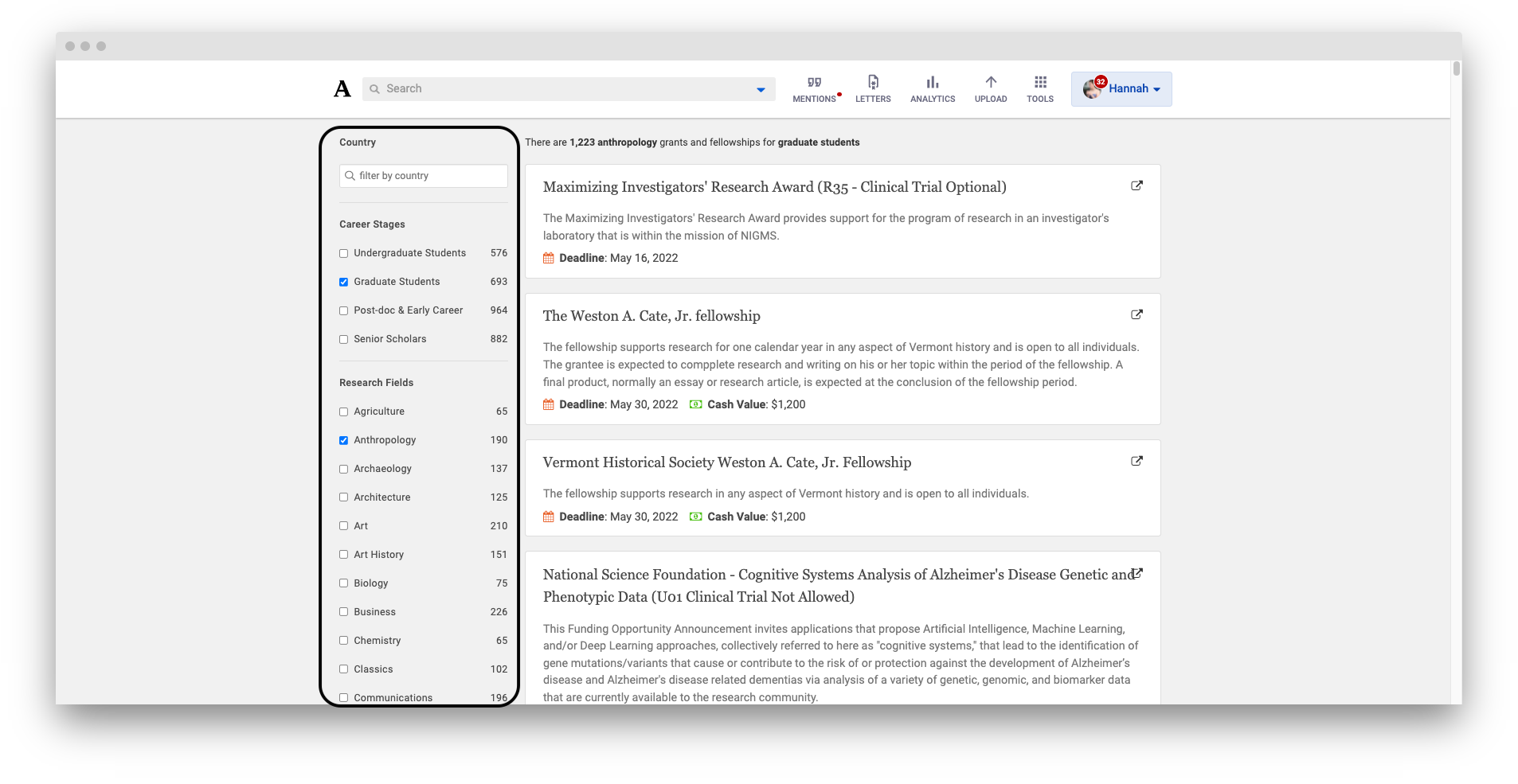Open the Letters section icon
The width and height of the screenshot is (1518, 784).
tap(873, 82)
